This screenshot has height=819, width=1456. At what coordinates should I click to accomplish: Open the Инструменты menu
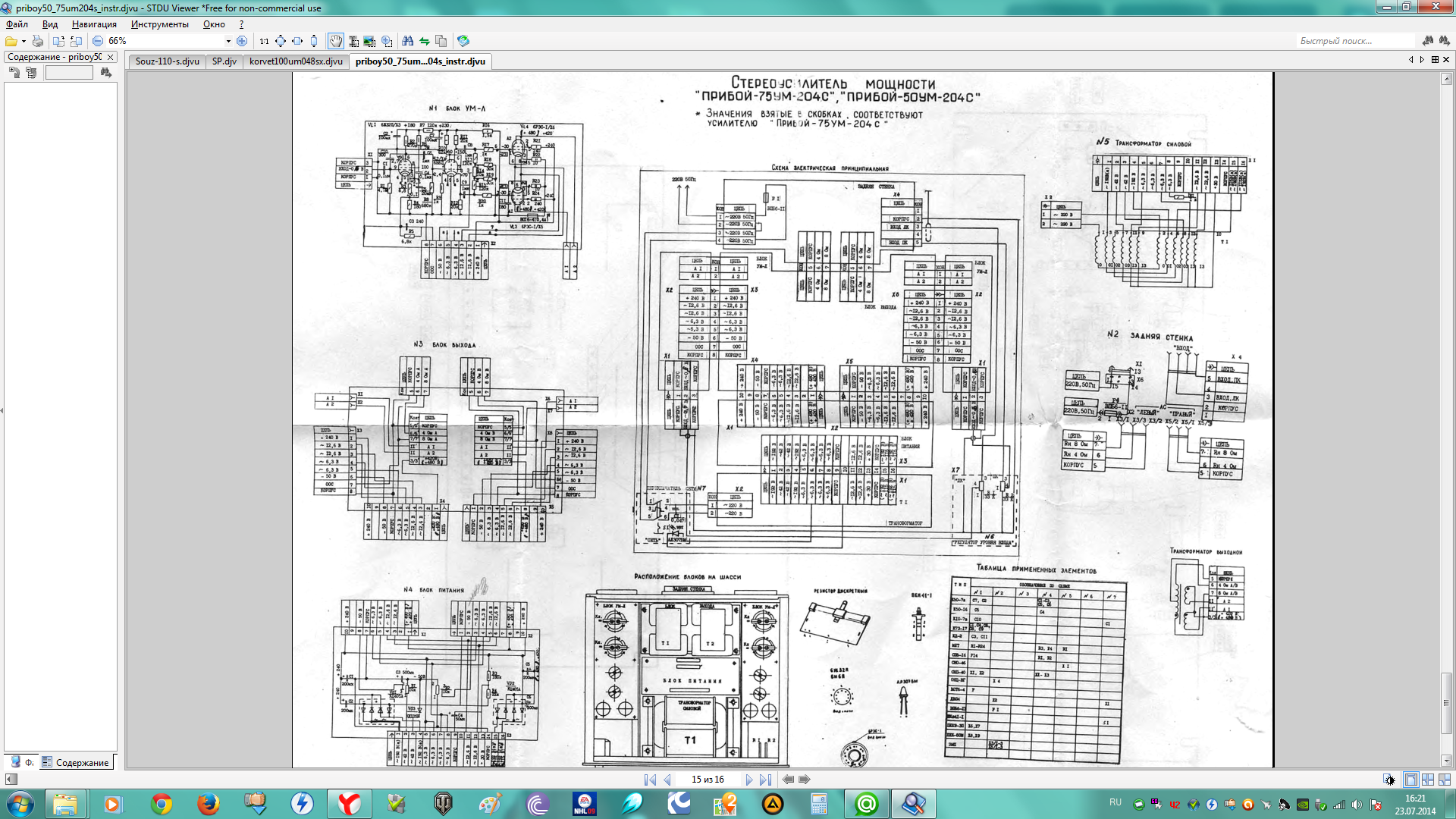tap(160, 24)
